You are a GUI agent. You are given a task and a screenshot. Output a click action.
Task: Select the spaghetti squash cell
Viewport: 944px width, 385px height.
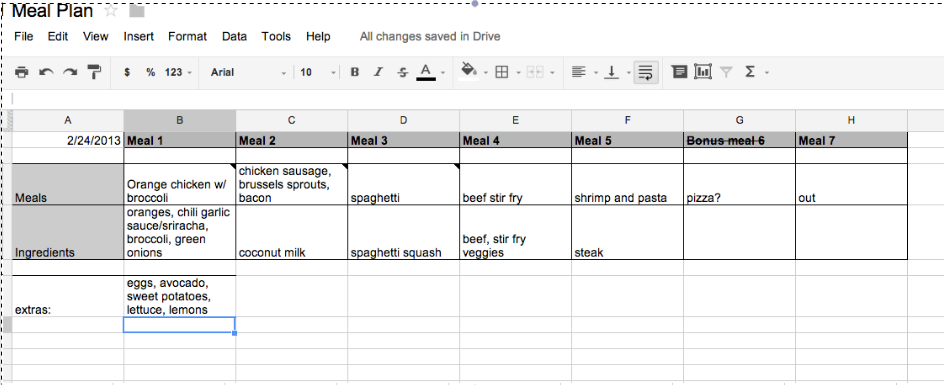click(403, 232)
